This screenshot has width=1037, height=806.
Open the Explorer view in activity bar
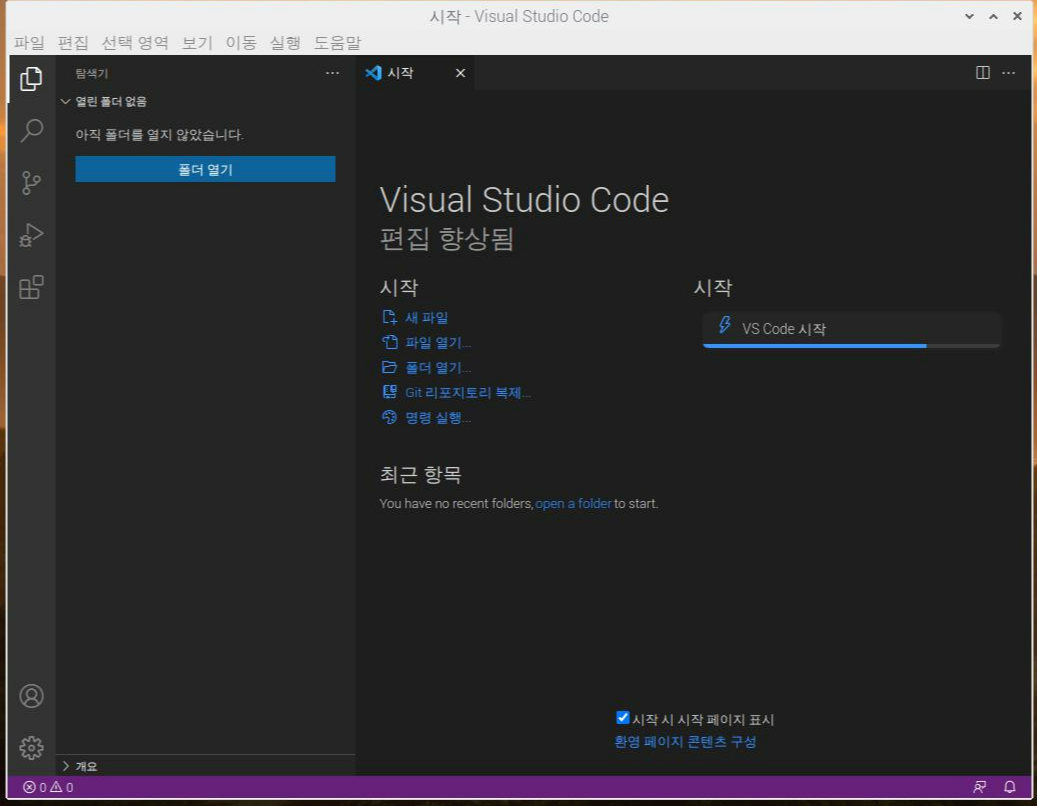(31, 79)
